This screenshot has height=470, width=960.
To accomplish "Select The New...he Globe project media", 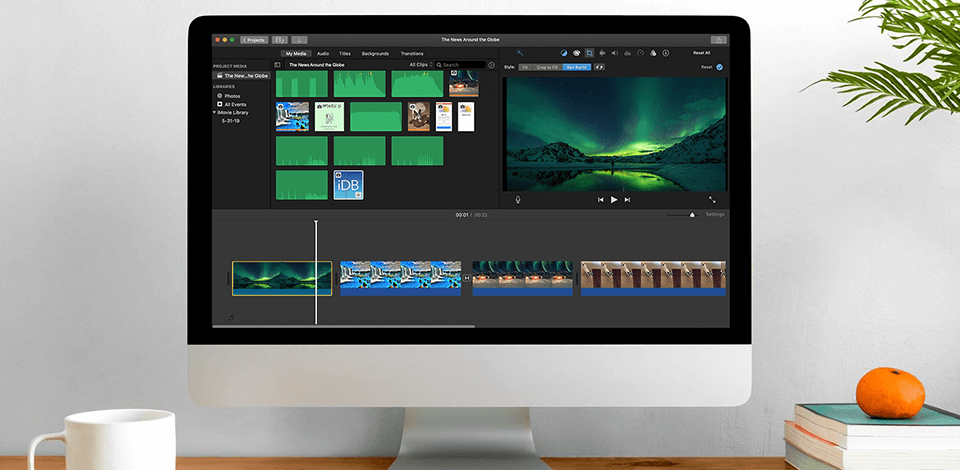I will pos(241,76).
